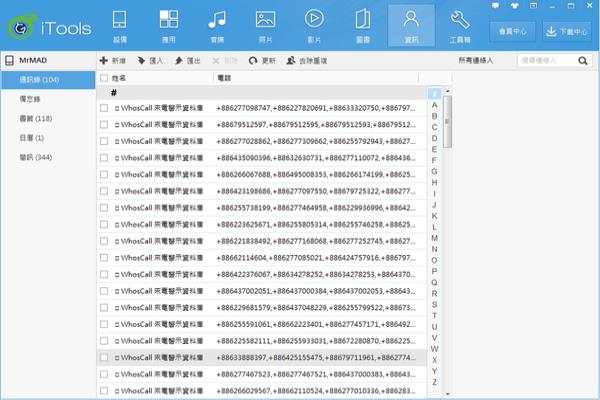Check the contact row starting +886423198686
Screen dimensions: 600x400
coord(104,191)
